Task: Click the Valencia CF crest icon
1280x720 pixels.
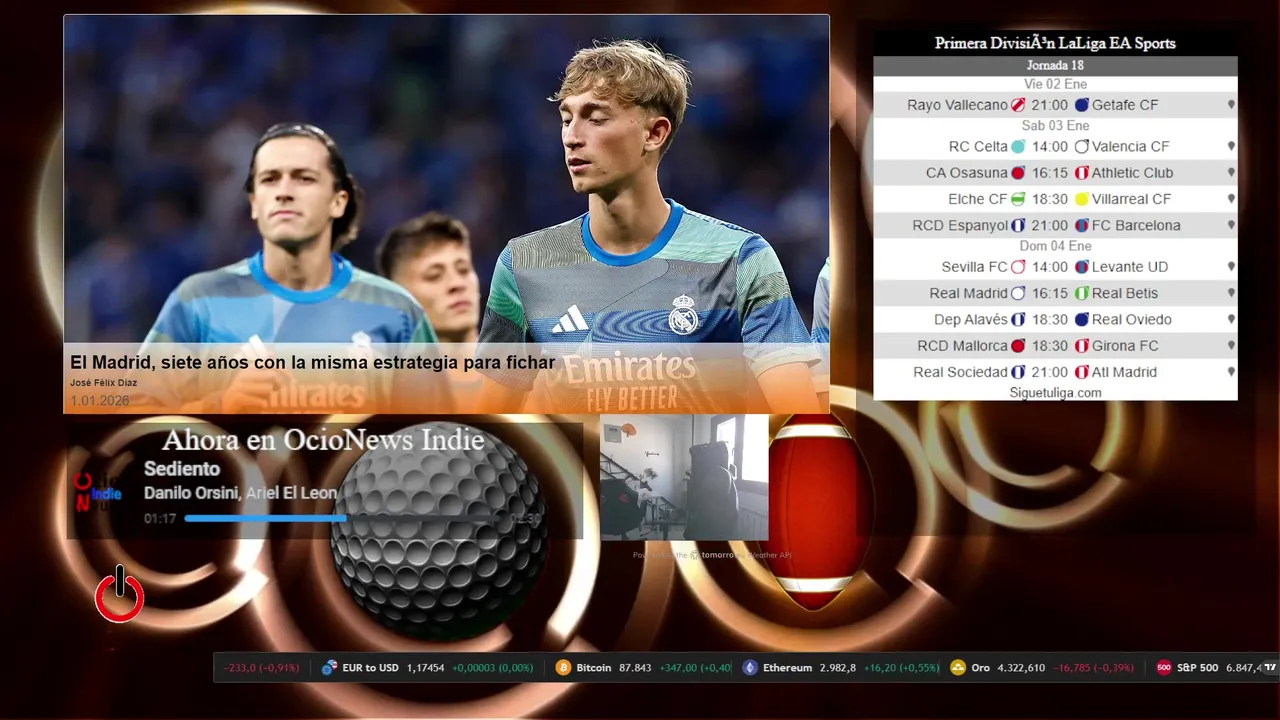Action: pos(1082,146)
